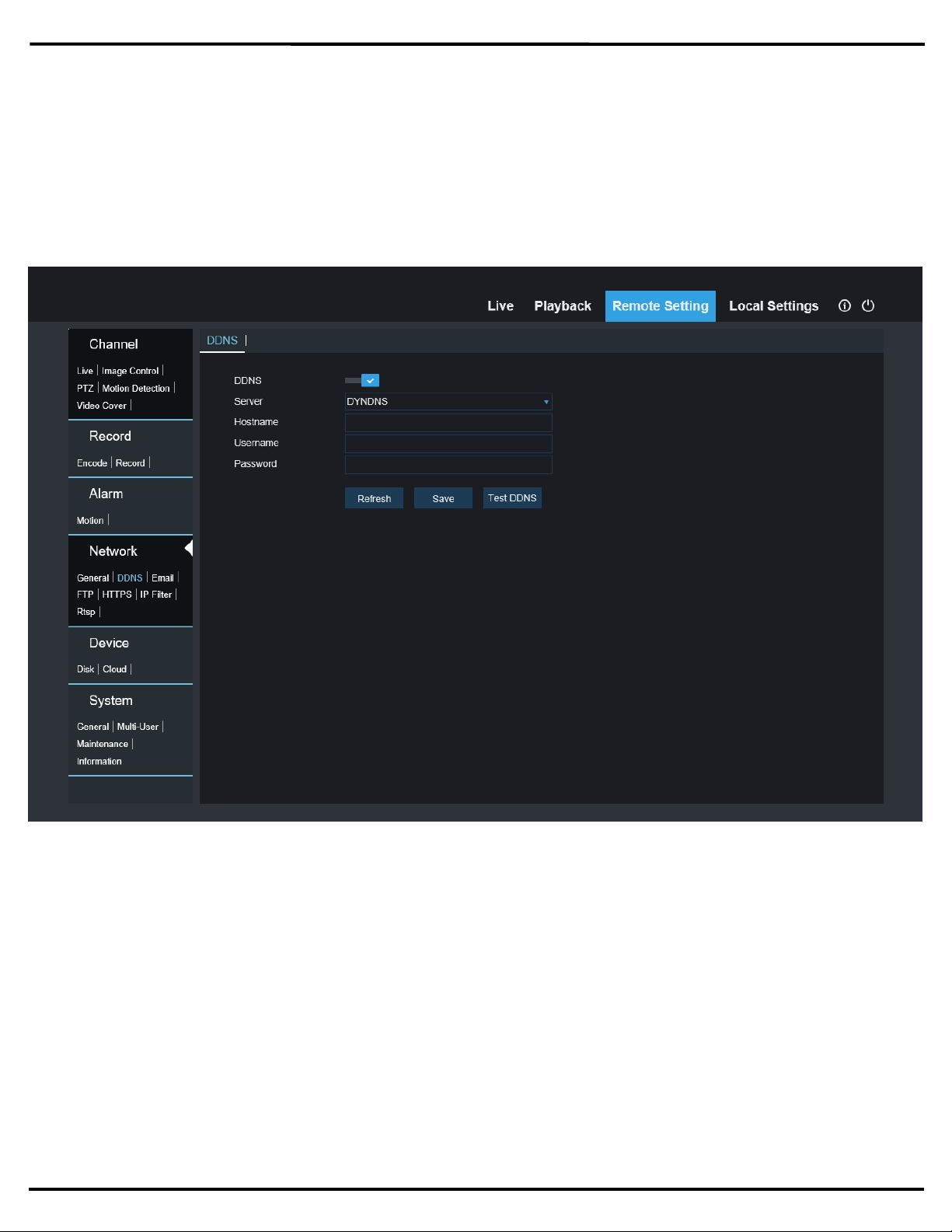Click the Password input field

click(448, 465)
